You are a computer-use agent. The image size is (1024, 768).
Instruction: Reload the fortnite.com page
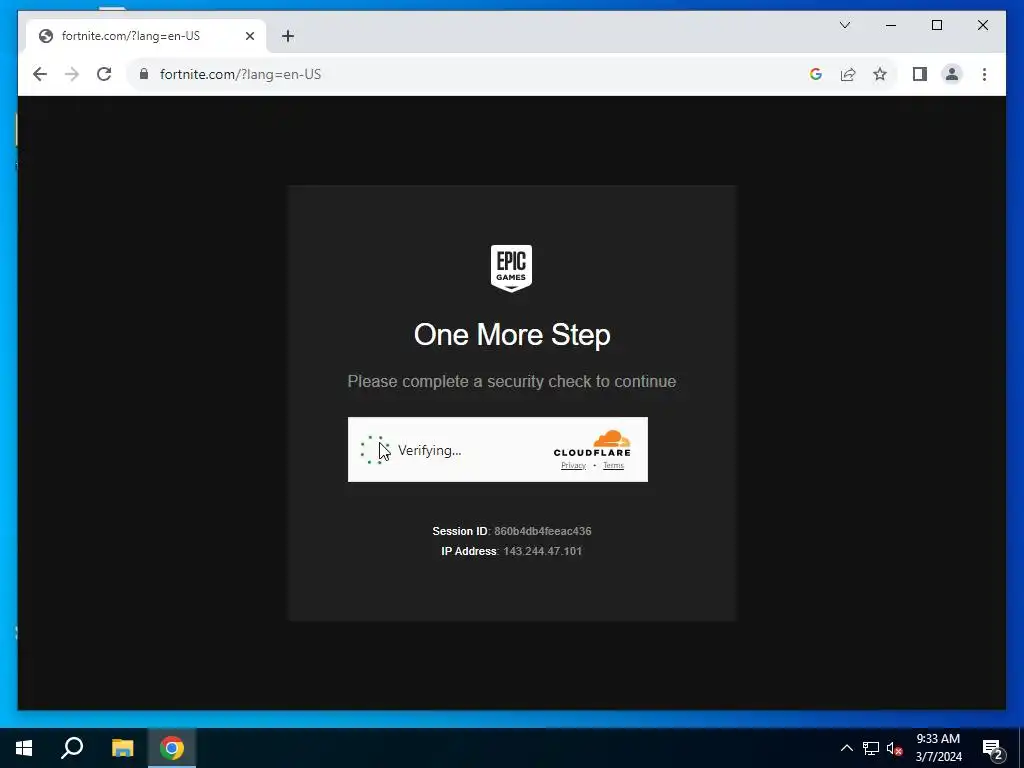pos(104,74)
